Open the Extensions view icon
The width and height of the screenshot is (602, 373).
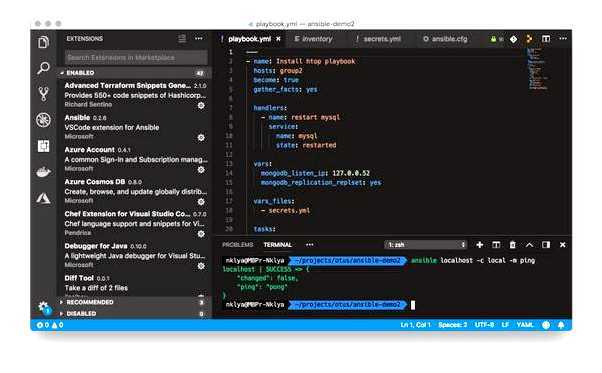point(43,146)
